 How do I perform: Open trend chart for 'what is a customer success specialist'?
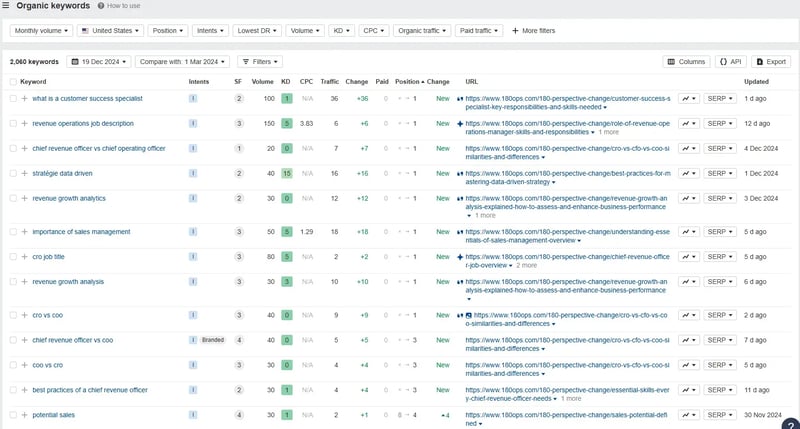point(689,98)
